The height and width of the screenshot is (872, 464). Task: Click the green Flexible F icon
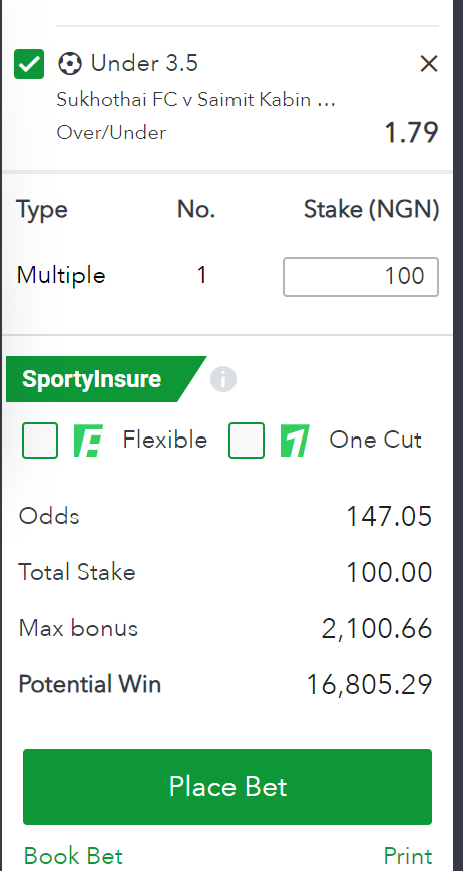click(89, 440)
